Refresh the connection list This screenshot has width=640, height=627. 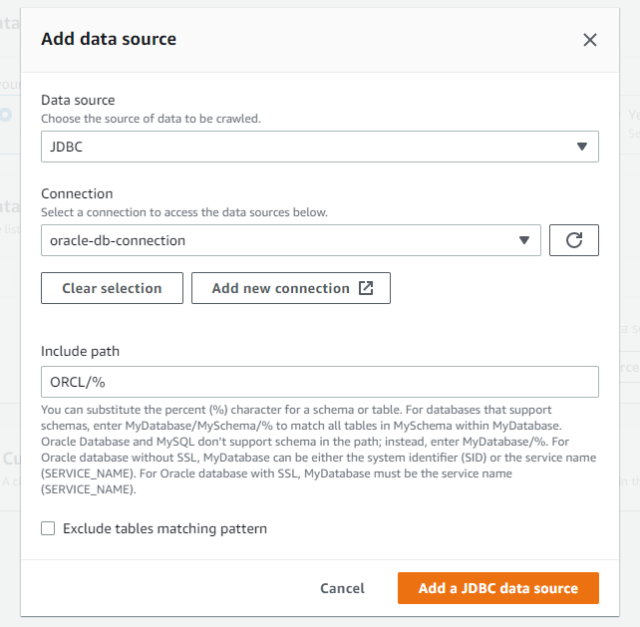pyautogui.click(x=574, y=240)
